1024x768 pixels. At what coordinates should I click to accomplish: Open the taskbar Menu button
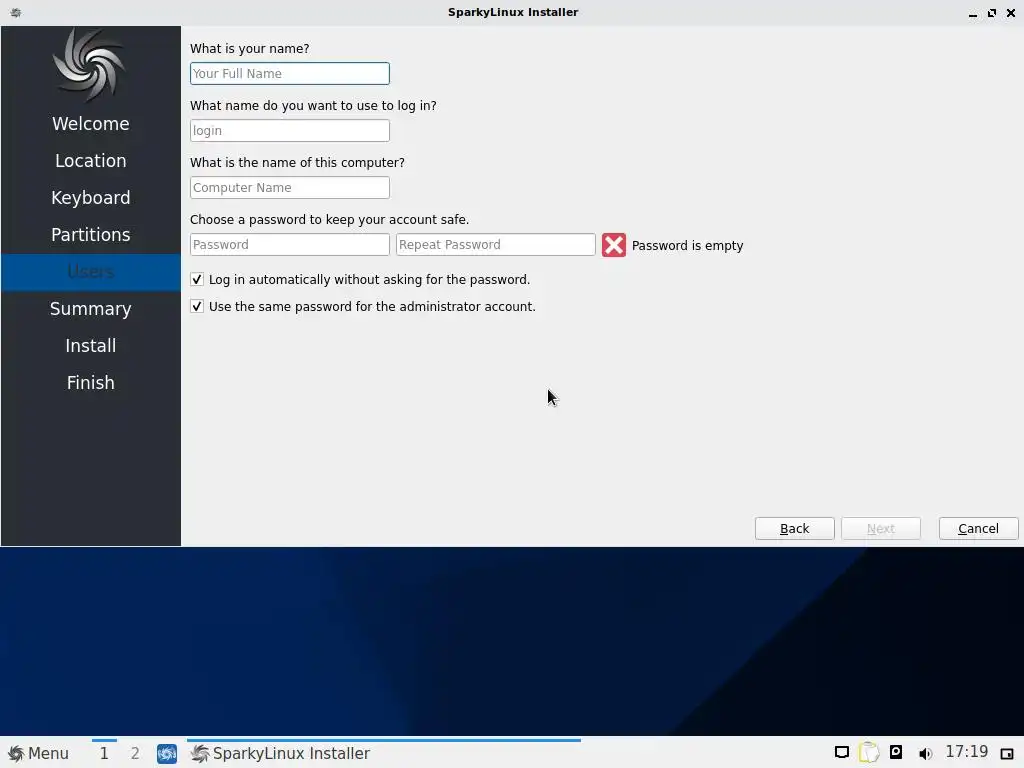point(38,753)
